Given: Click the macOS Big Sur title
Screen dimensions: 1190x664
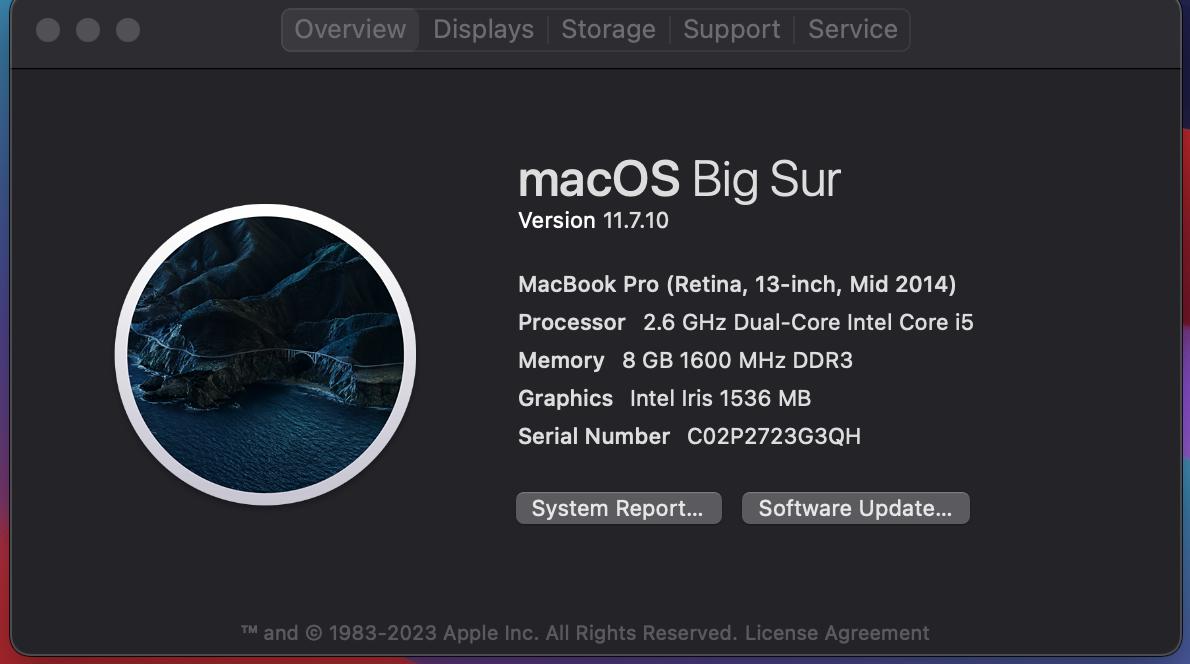Looking at the screenshot, I should click(679, 179).
